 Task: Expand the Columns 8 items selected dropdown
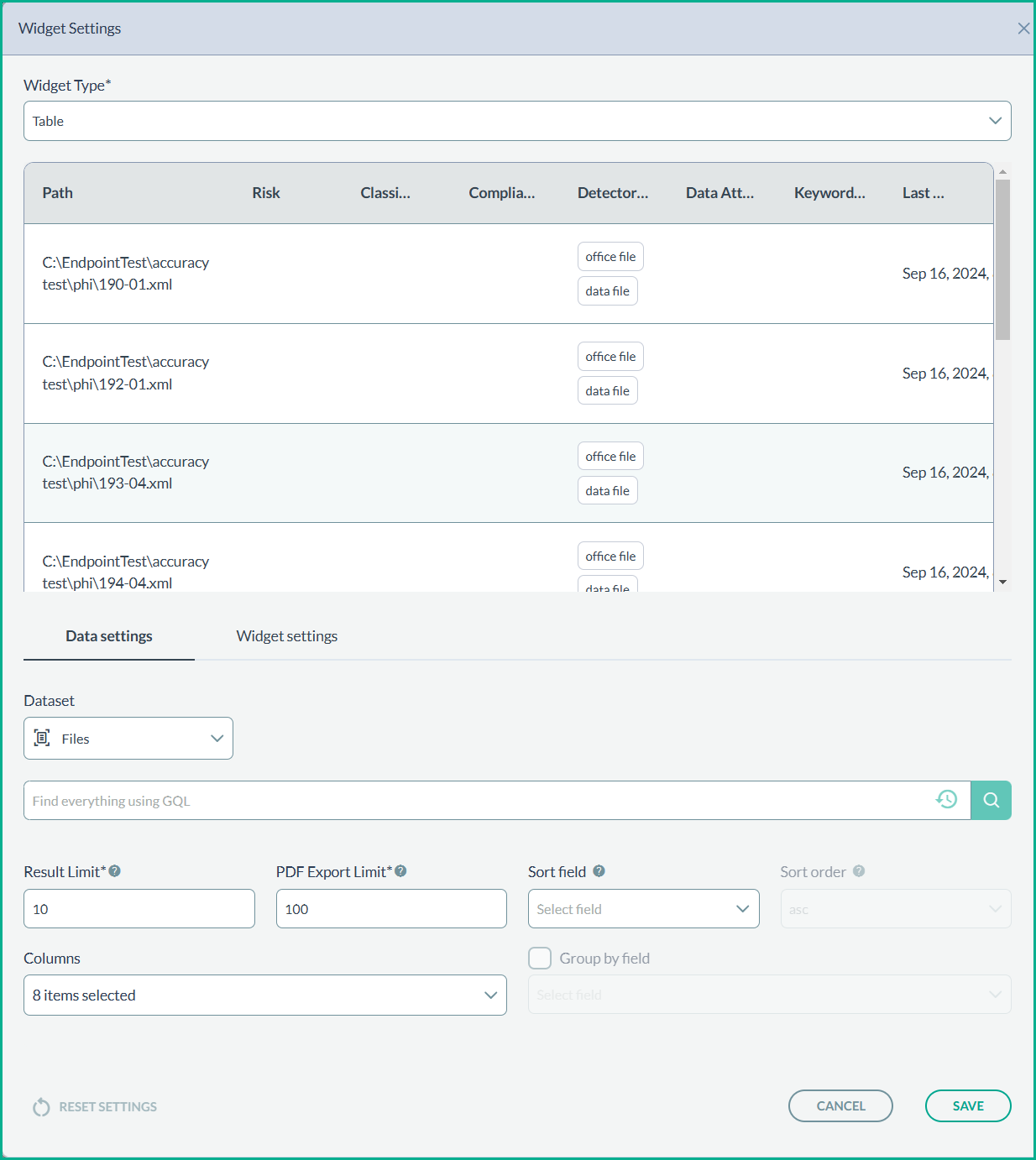265,995
